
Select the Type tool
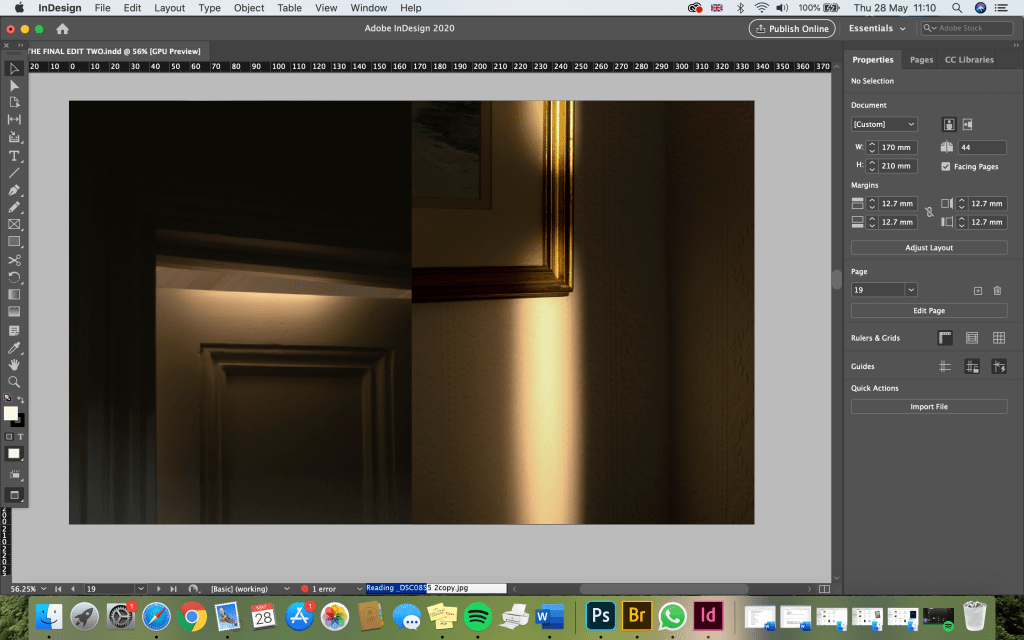pos(14,155)
